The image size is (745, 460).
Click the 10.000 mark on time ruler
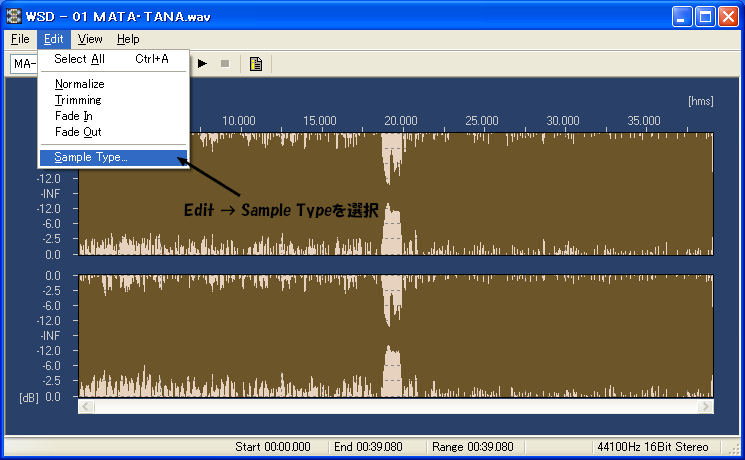click(239, 121)
